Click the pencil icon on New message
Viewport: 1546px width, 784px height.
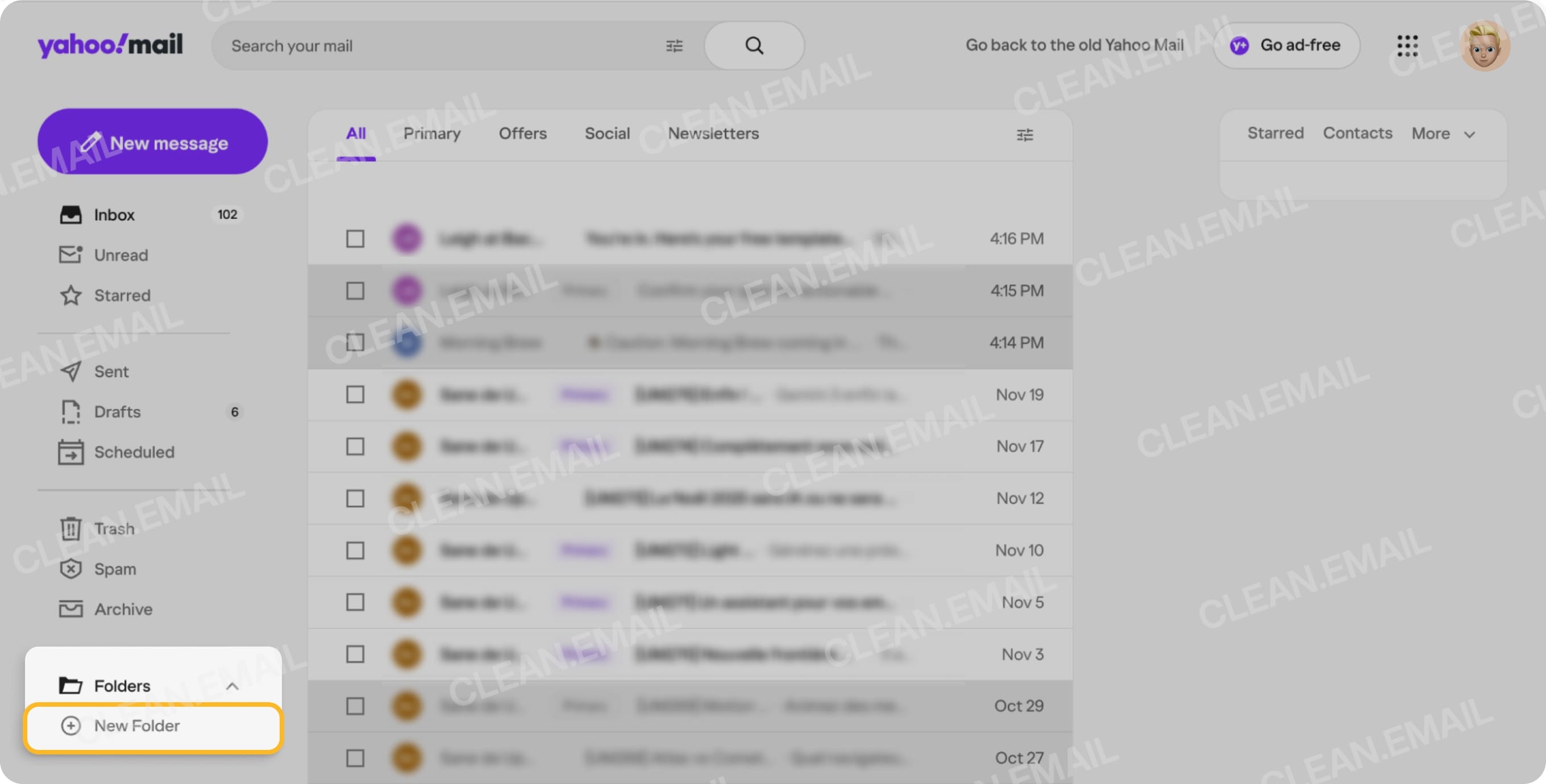pyautogui.click(x=91, y=142)
